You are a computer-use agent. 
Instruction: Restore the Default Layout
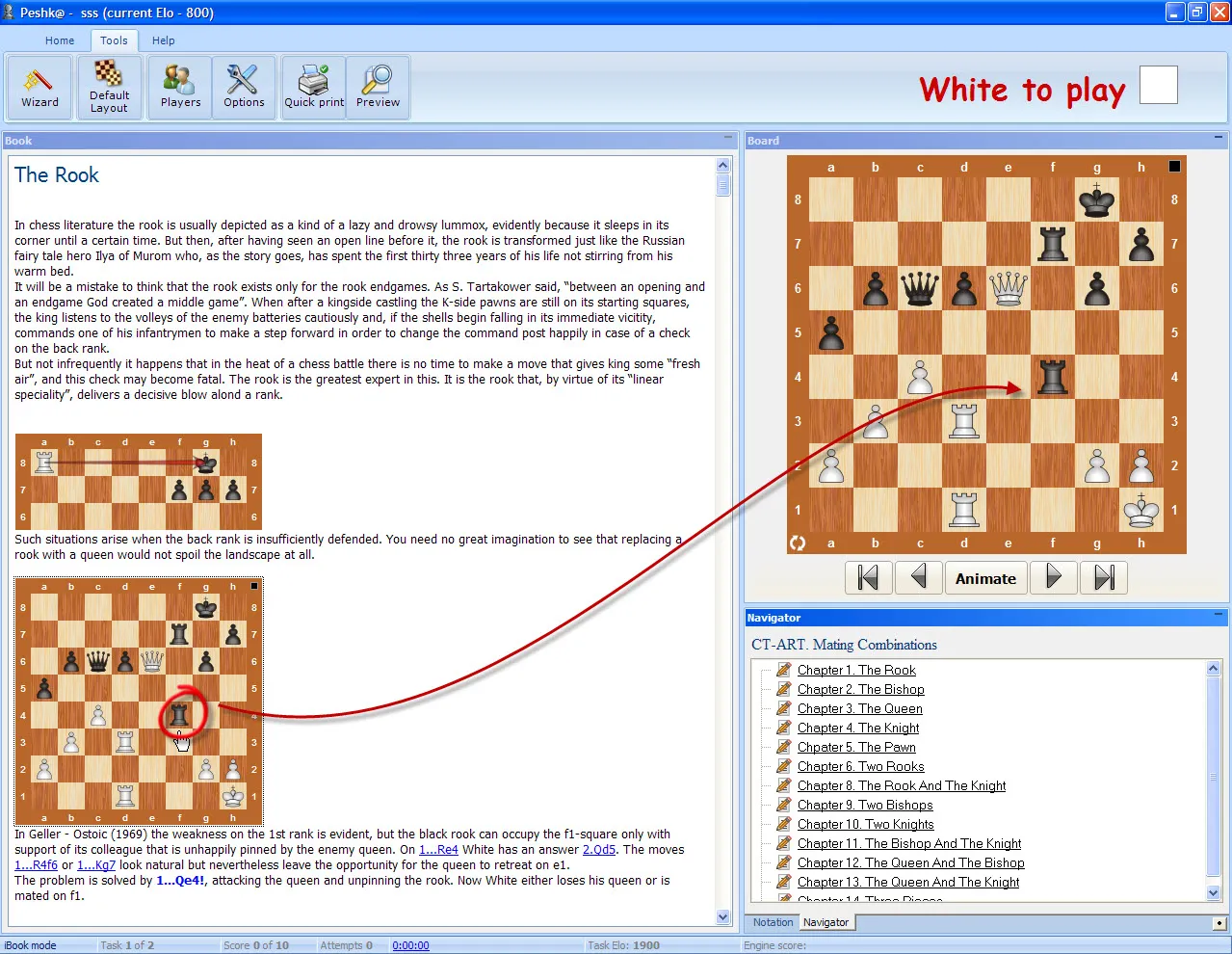(x=109, y=88)
